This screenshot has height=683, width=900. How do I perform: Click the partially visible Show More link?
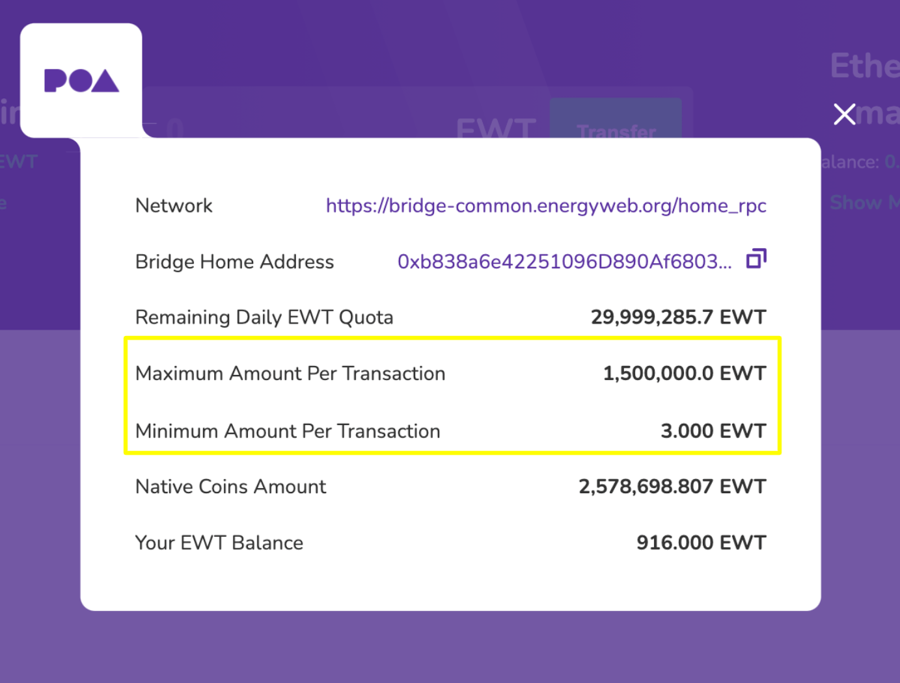click(x=864, y=203)
